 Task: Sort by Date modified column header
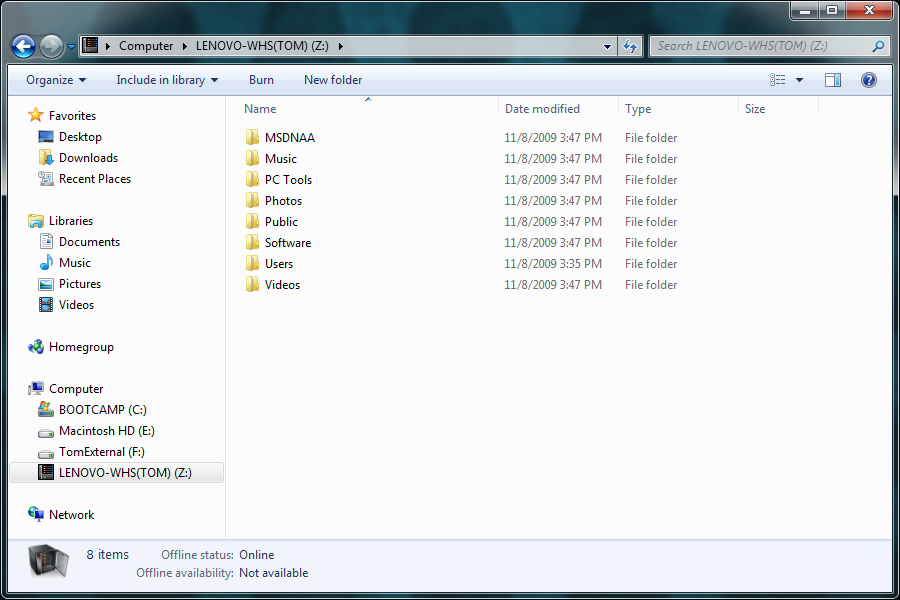pyautogui.click(x=542, y=109)
